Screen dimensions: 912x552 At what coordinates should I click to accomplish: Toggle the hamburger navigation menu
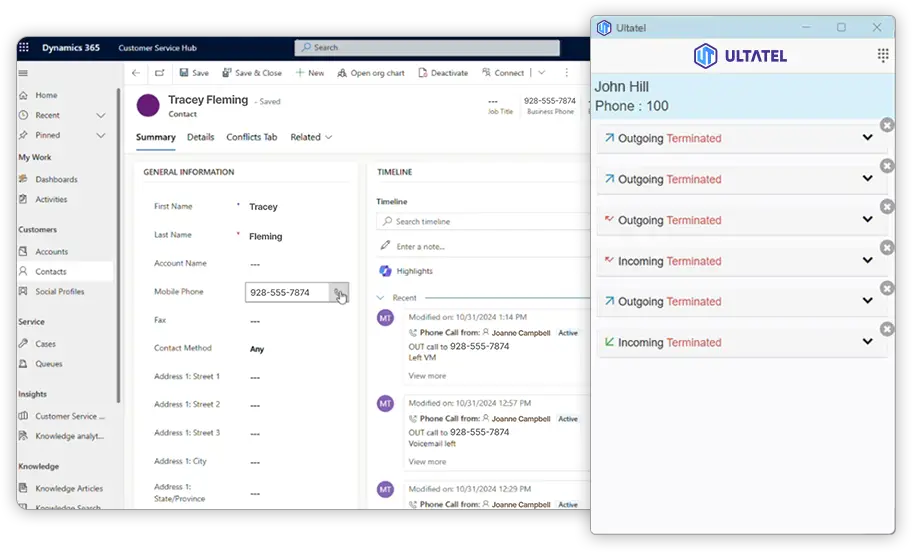(x=23, y=73)
